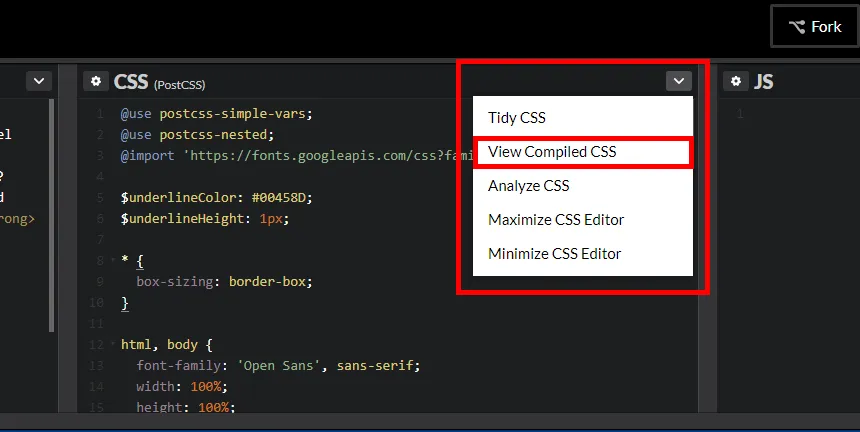
Task: Click the JS panel title
Action: click(x=763, y=82)
